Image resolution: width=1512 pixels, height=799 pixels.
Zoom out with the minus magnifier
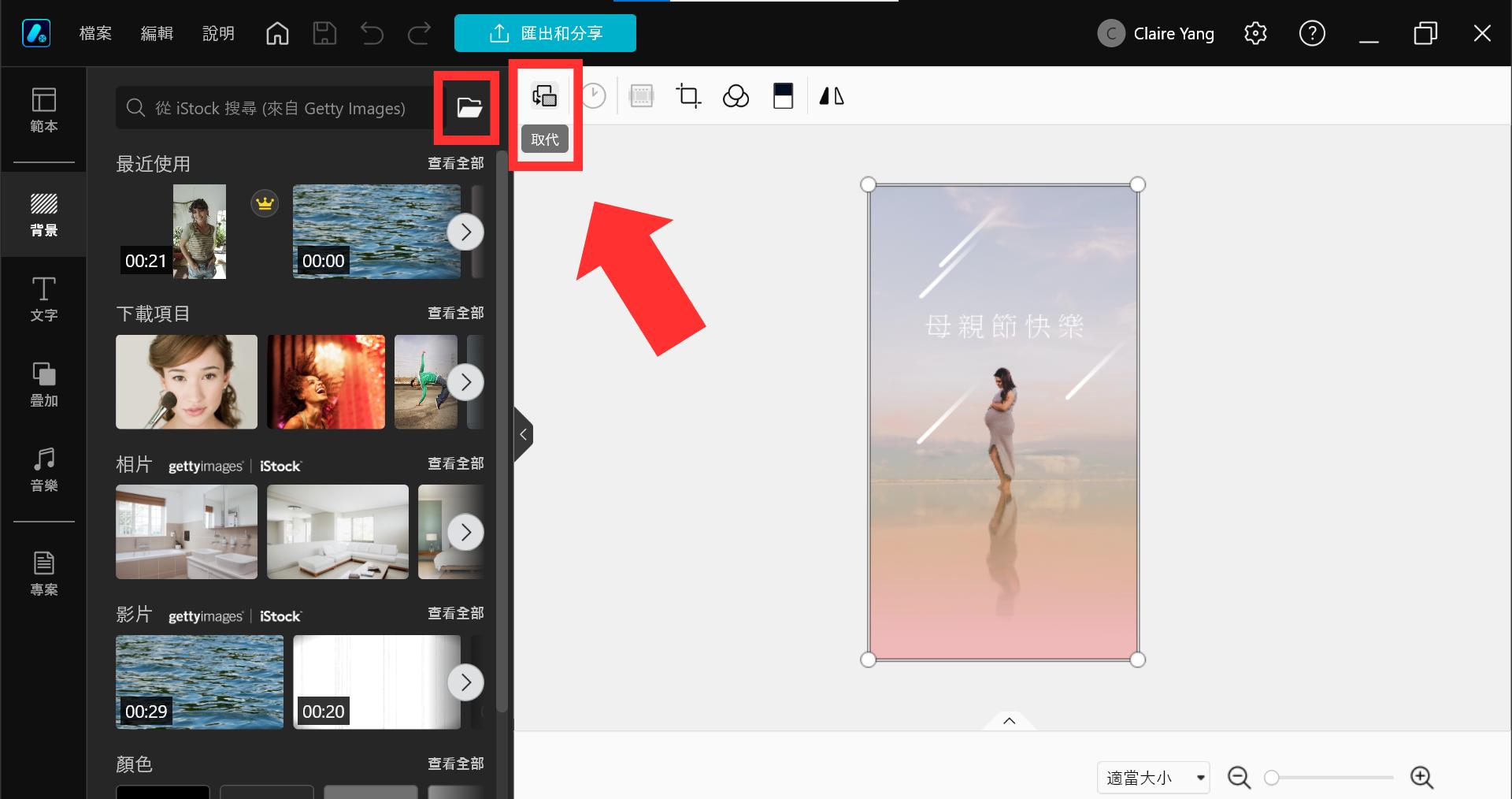coord(1239,778)
